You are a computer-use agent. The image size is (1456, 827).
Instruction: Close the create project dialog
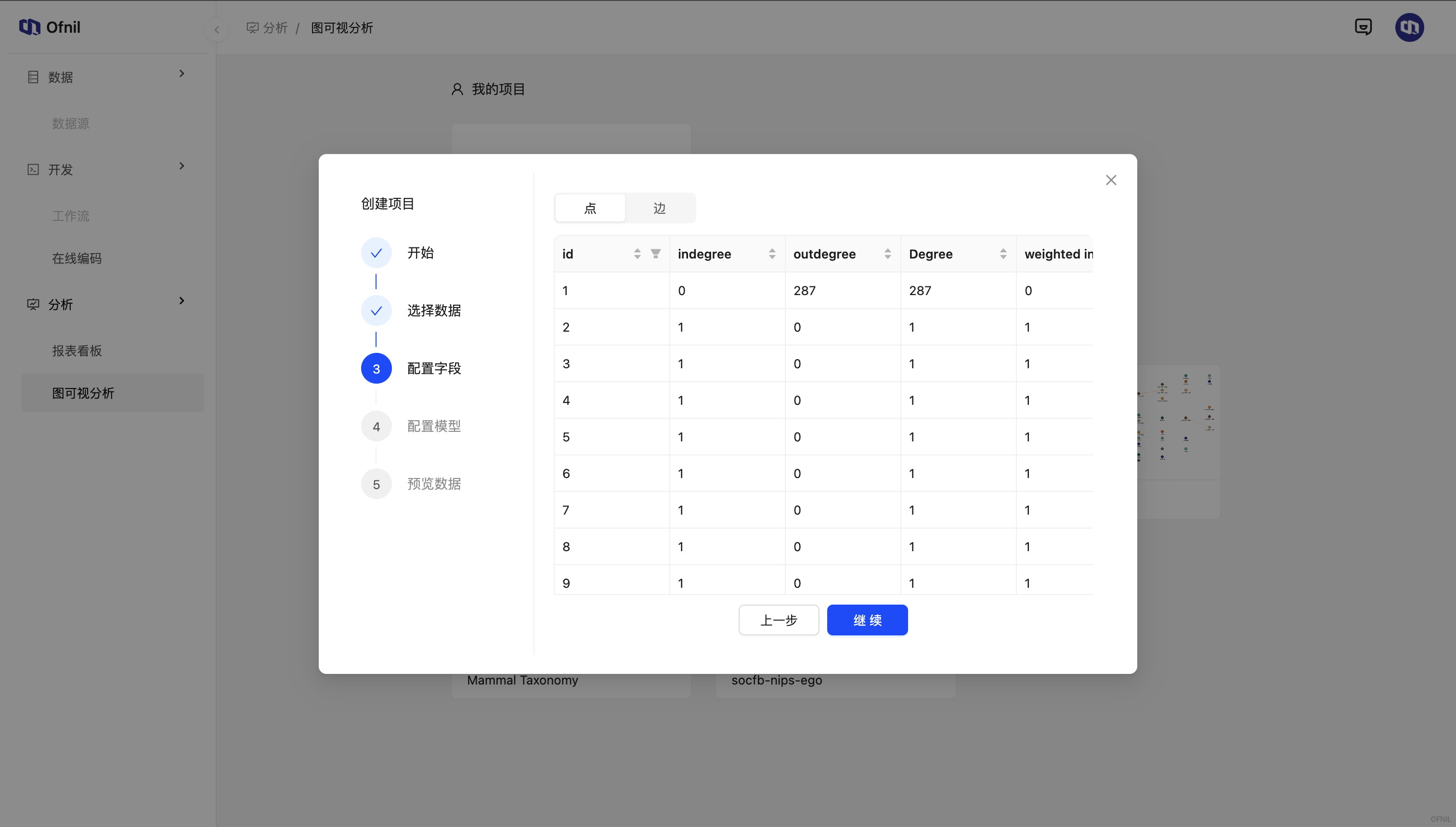pyautogui.click(x=1111, y=180)
